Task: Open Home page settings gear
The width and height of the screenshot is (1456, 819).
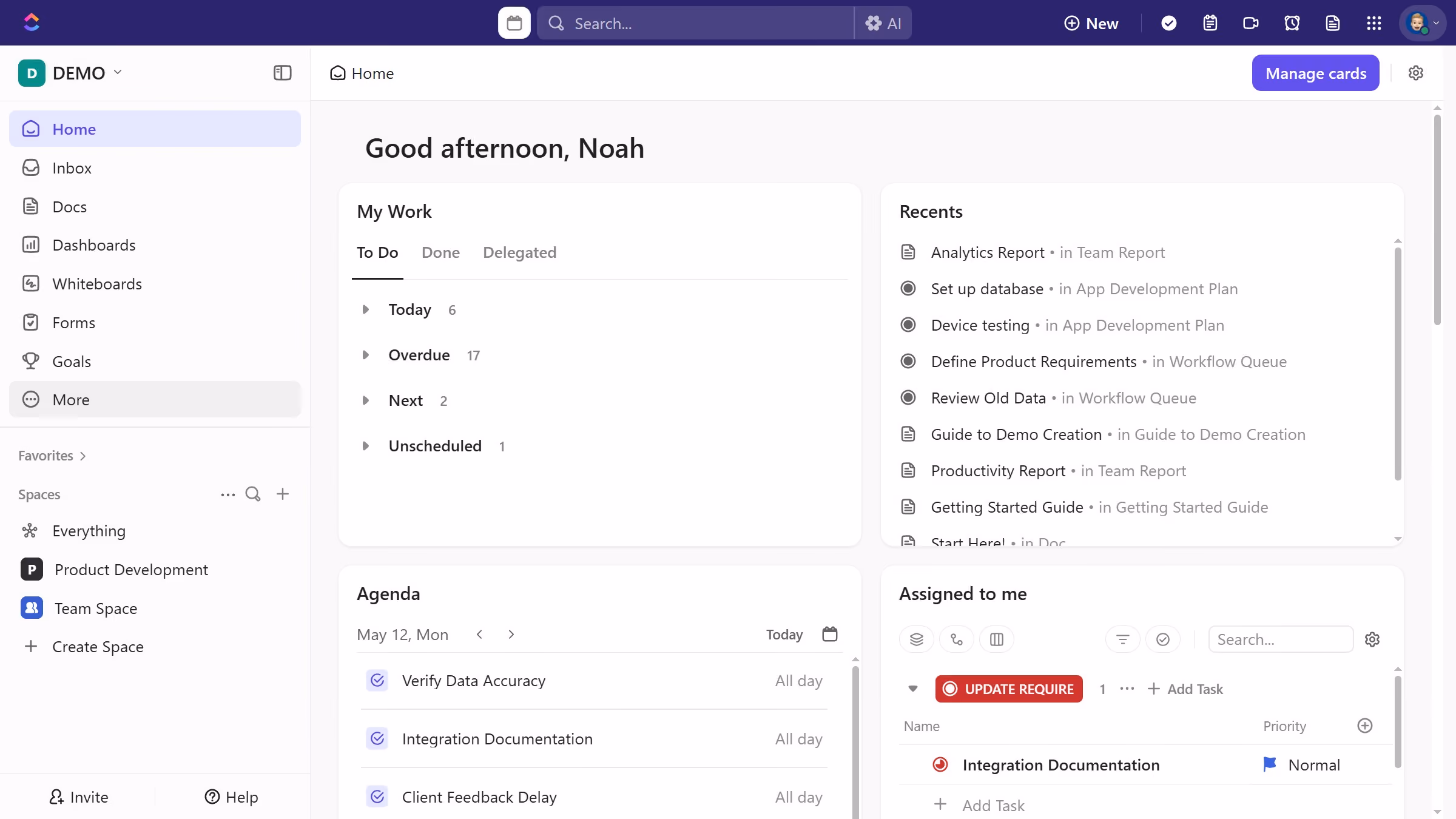Action: pos(1415,73)
